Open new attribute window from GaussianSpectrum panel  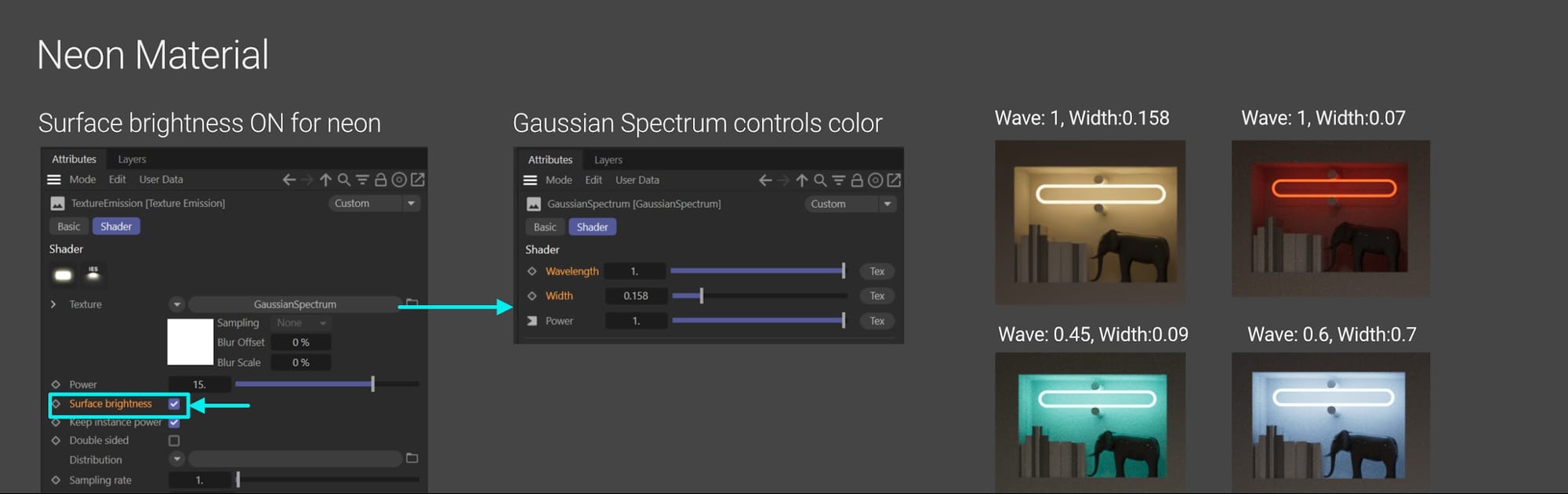pos(894,180)
